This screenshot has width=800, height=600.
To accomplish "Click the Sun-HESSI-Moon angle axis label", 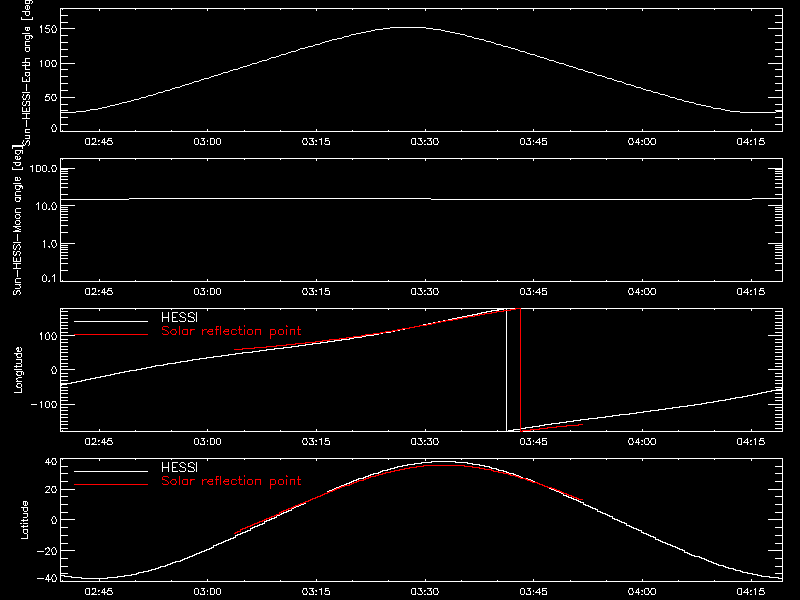I will click(x=18, y=220).
